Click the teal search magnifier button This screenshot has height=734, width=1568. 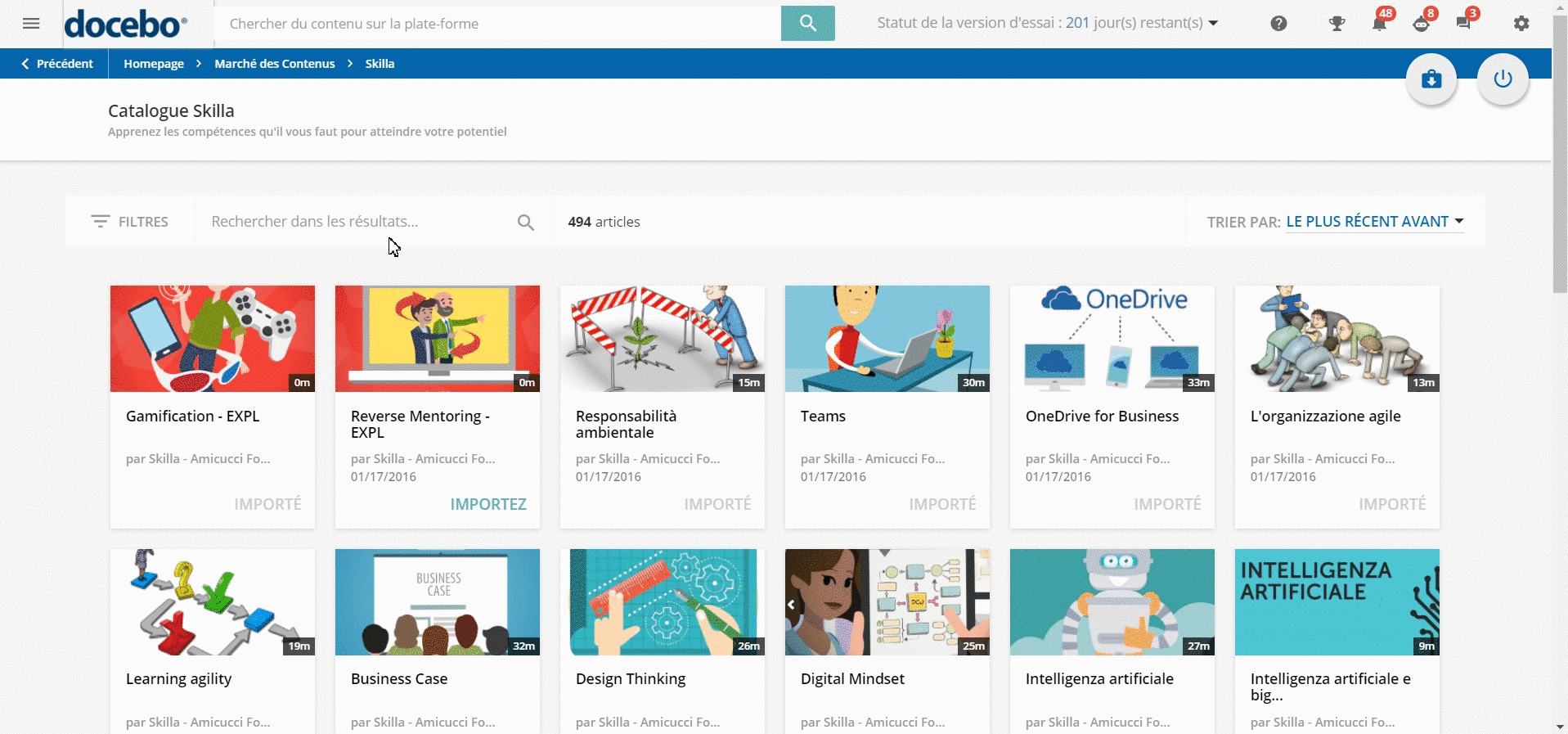pos(808,23)
